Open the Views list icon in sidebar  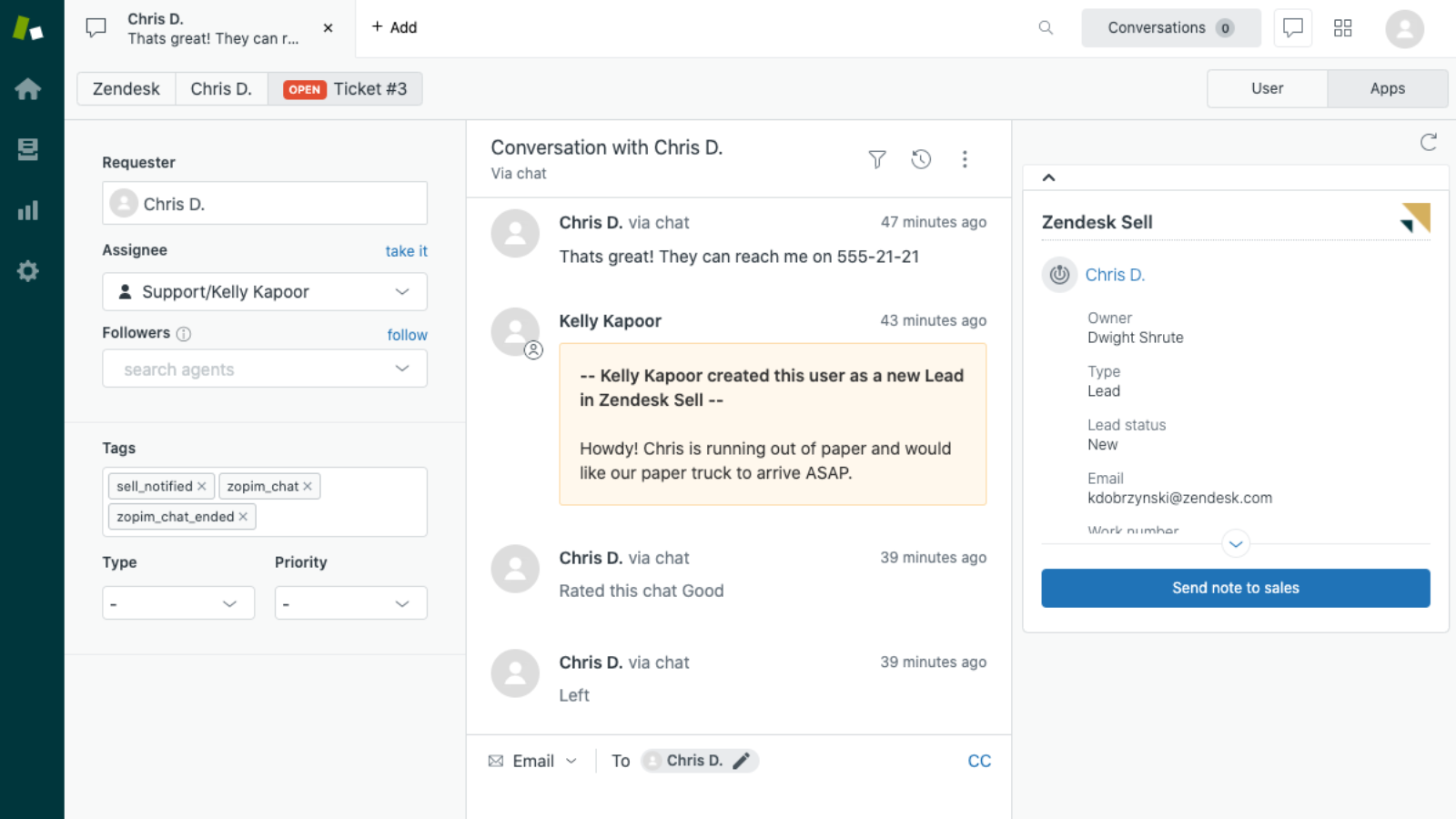tap(28, 149)
